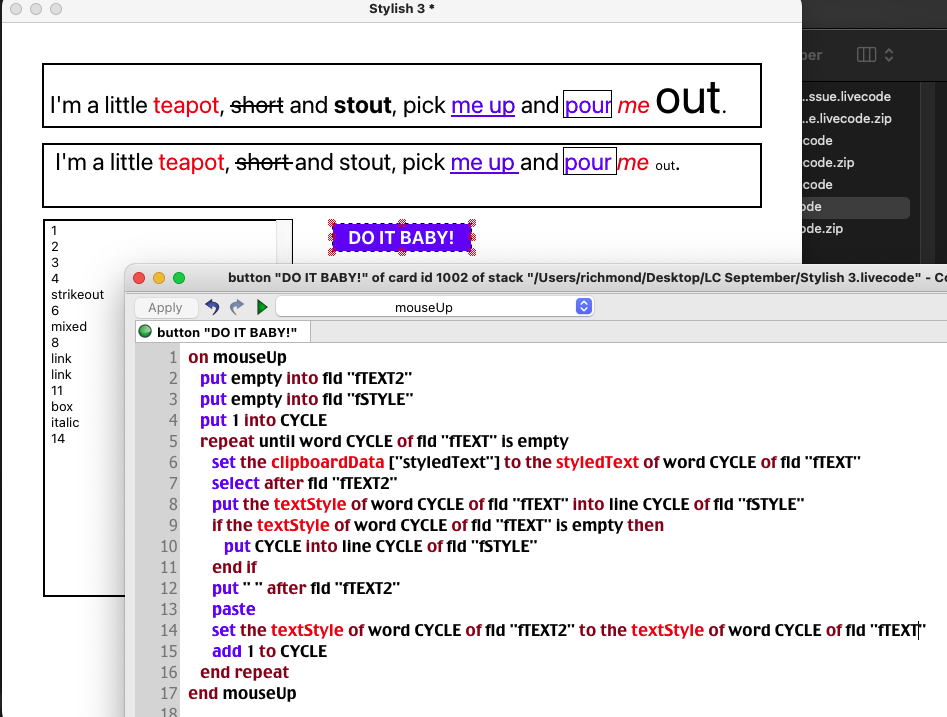This screenshot has width=947, height=717.
Task: Close the script editor window with red button
Action: pyautogui.click(x=140, y=277)
